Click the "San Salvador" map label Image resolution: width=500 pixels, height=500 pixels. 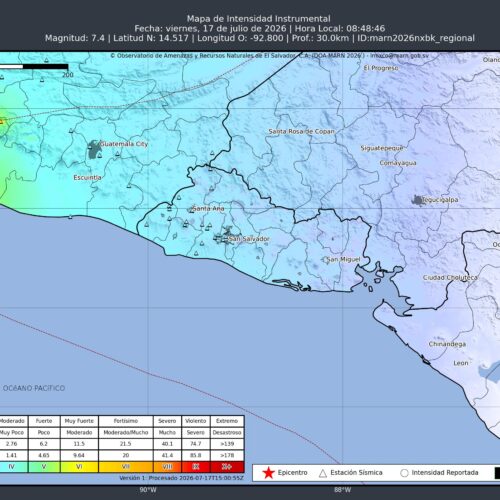click(249, 239)
